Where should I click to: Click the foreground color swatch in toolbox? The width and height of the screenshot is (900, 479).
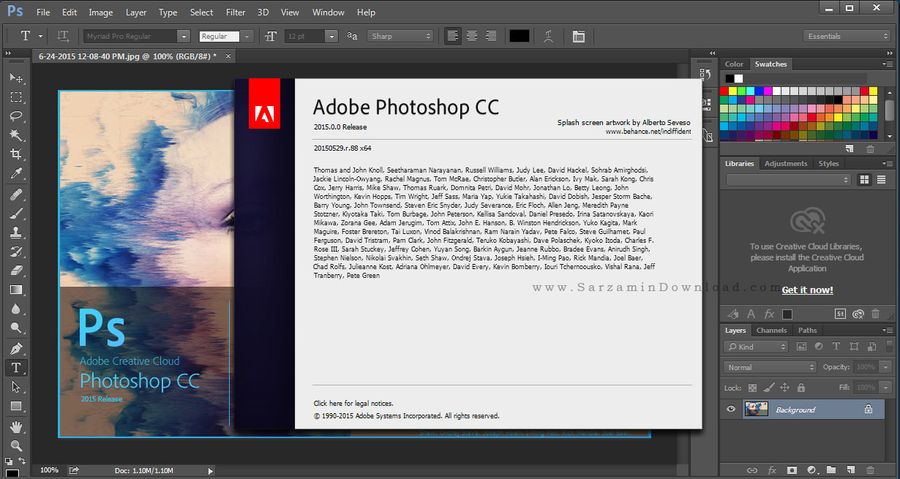[11, 473]
